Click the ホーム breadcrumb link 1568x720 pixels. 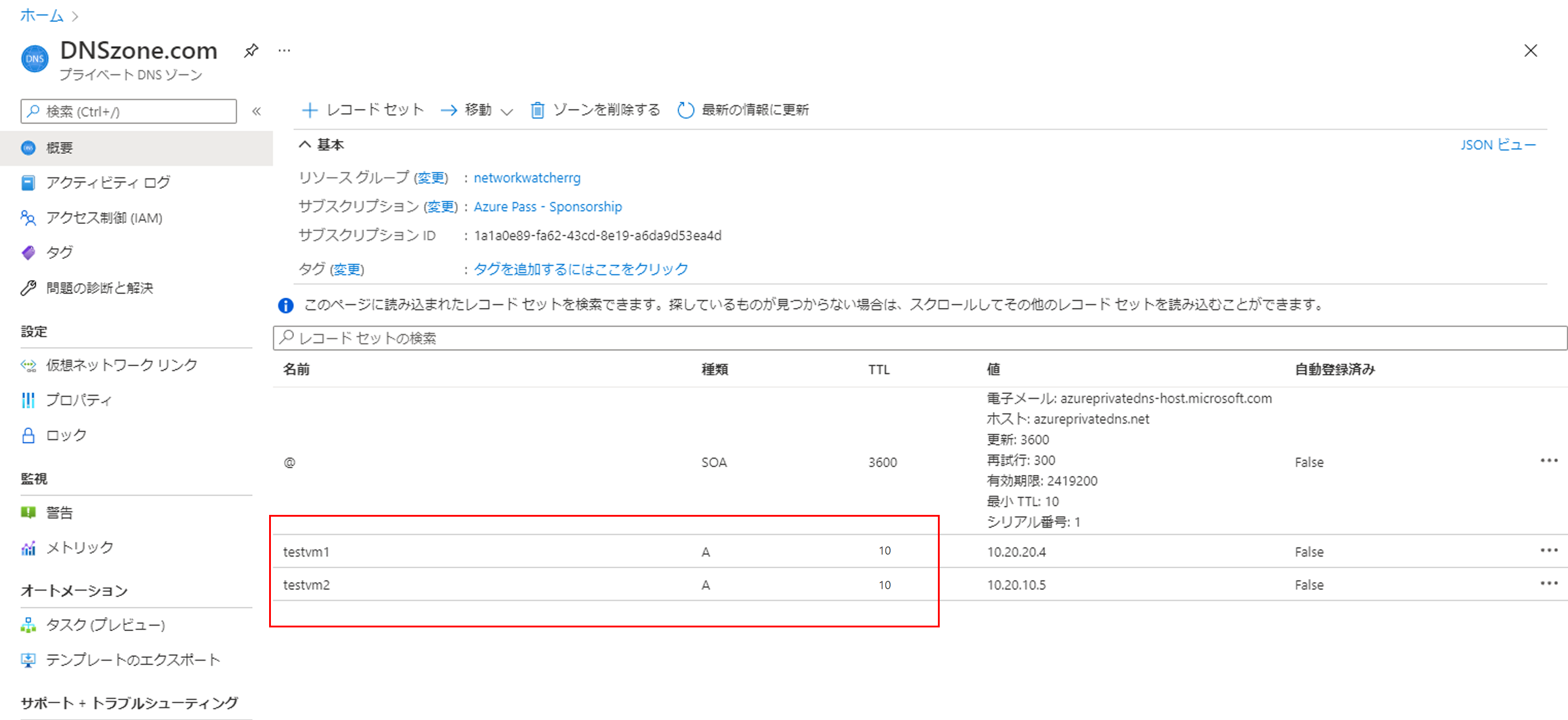click(41, 15)
